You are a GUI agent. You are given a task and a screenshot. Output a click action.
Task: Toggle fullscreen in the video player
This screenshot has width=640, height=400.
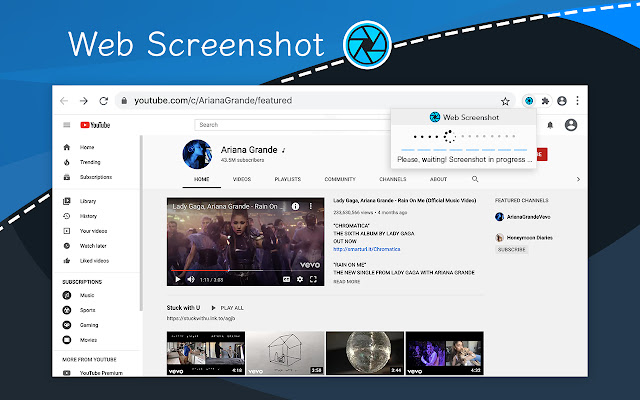point(313,279)
